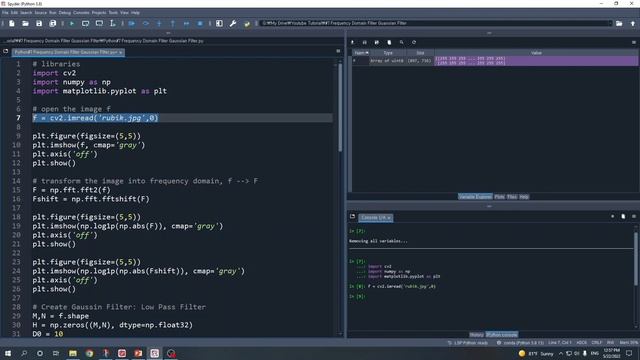640x360 pixels.
Task: Click the conda Python environment status entry
Action: click(521, 343)
